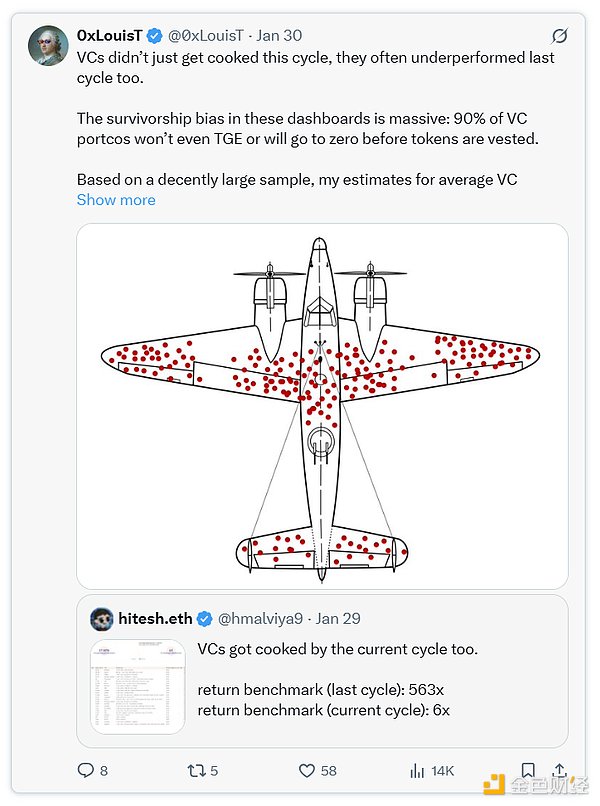
Task: Open the view analytics bar-chart icon
Action: point(418,770)
